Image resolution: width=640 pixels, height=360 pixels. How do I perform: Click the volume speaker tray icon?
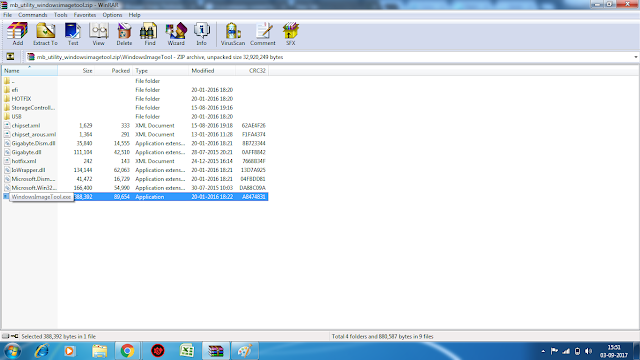(x=588, y=351)
